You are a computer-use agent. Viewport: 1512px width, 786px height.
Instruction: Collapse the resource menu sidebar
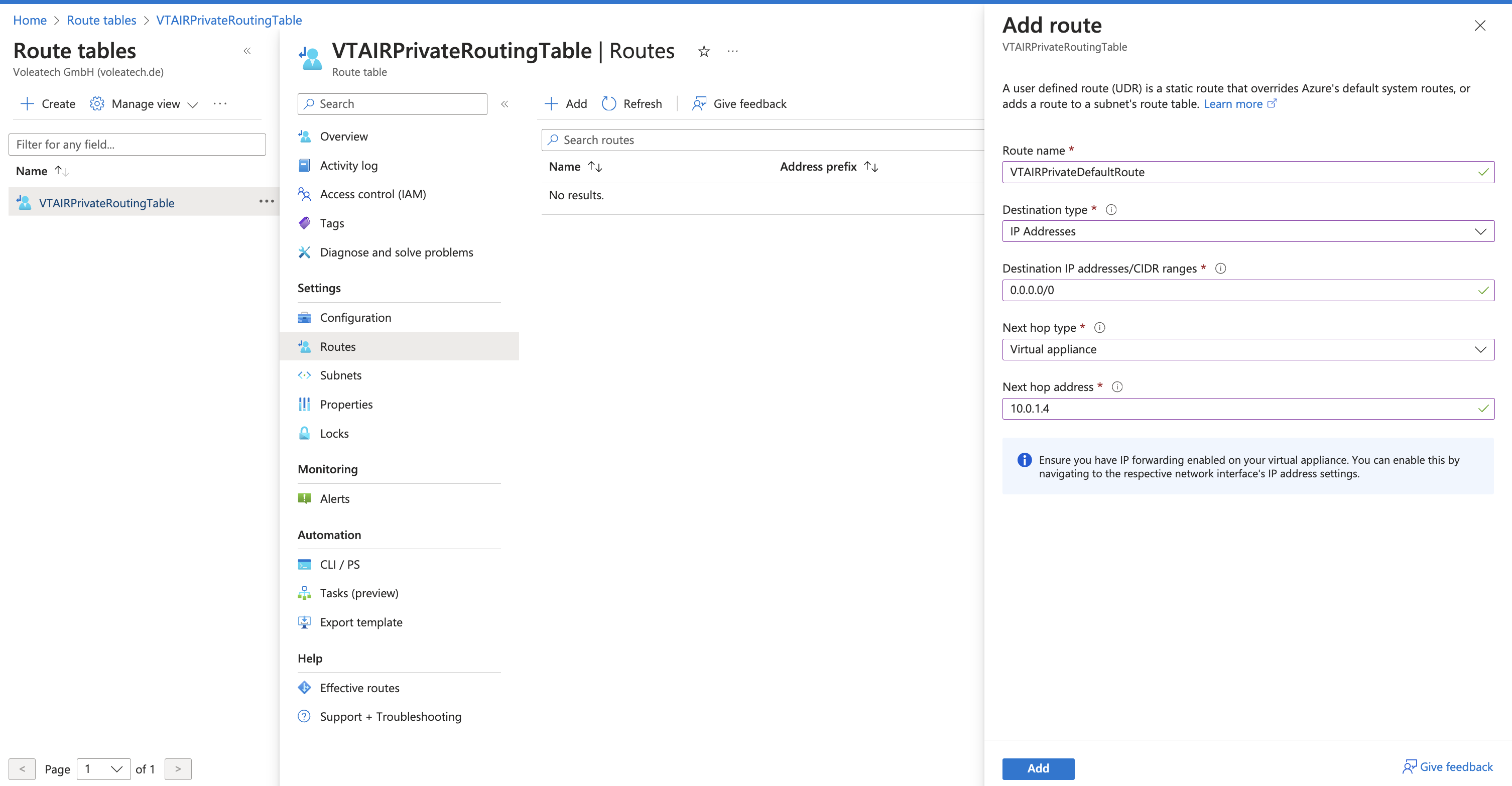point(504,104)
